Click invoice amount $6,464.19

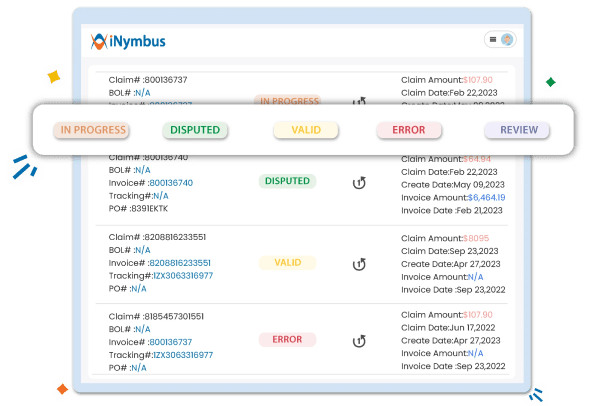pyautogui.click(x=486, y=197)
